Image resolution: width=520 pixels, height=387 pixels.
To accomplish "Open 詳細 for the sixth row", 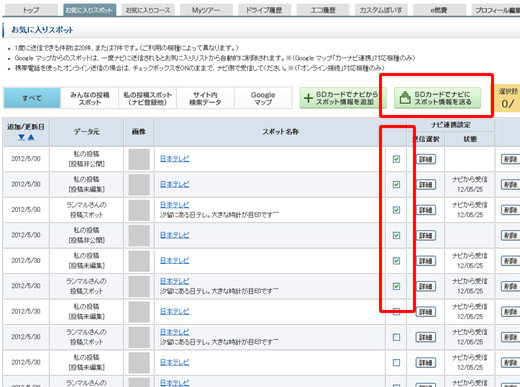I will point(426,286).
